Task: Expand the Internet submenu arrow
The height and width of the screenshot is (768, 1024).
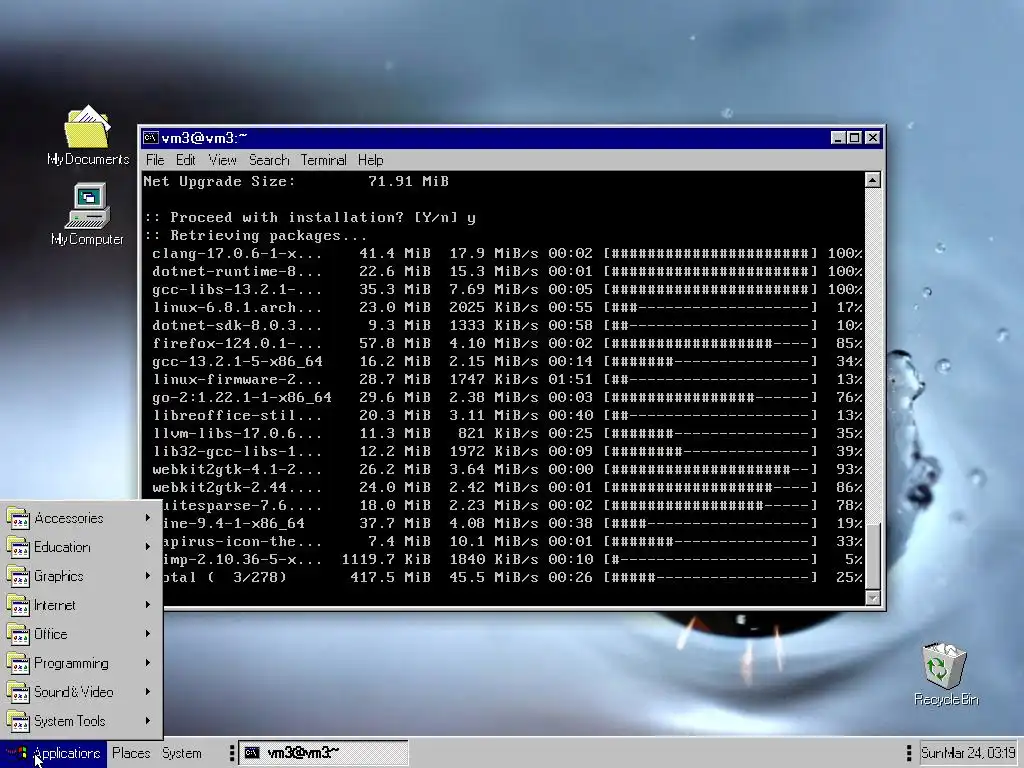Action: coord(148,605)
